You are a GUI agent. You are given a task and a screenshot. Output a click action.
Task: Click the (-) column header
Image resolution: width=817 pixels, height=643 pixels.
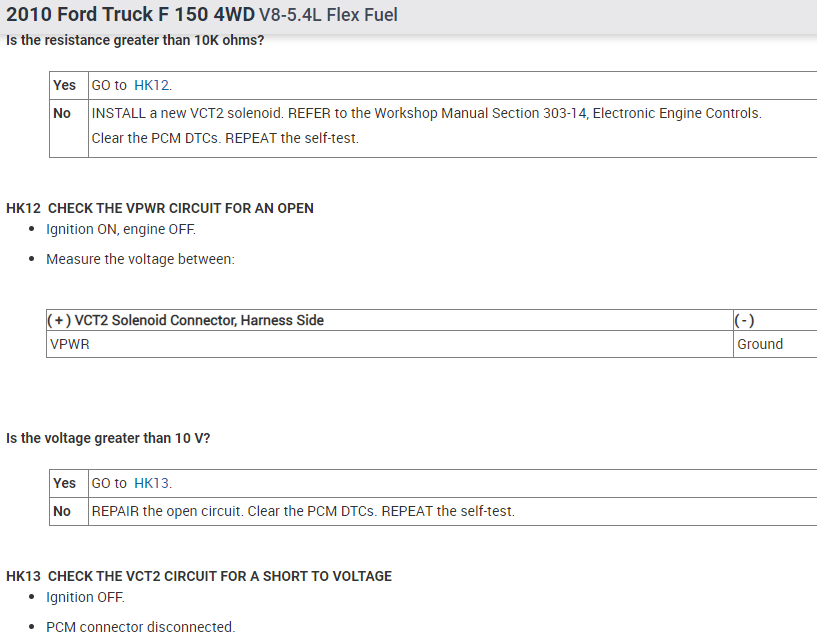click(744, 320)
